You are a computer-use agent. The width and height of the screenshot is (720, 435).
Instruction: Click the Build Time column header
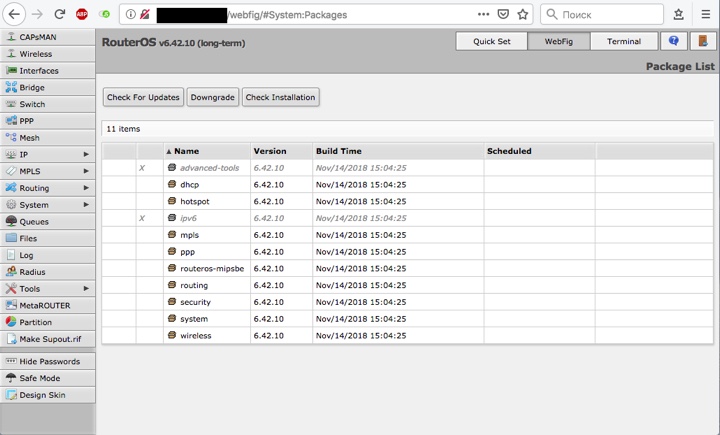pyautogui.click(x=398, y=151)
